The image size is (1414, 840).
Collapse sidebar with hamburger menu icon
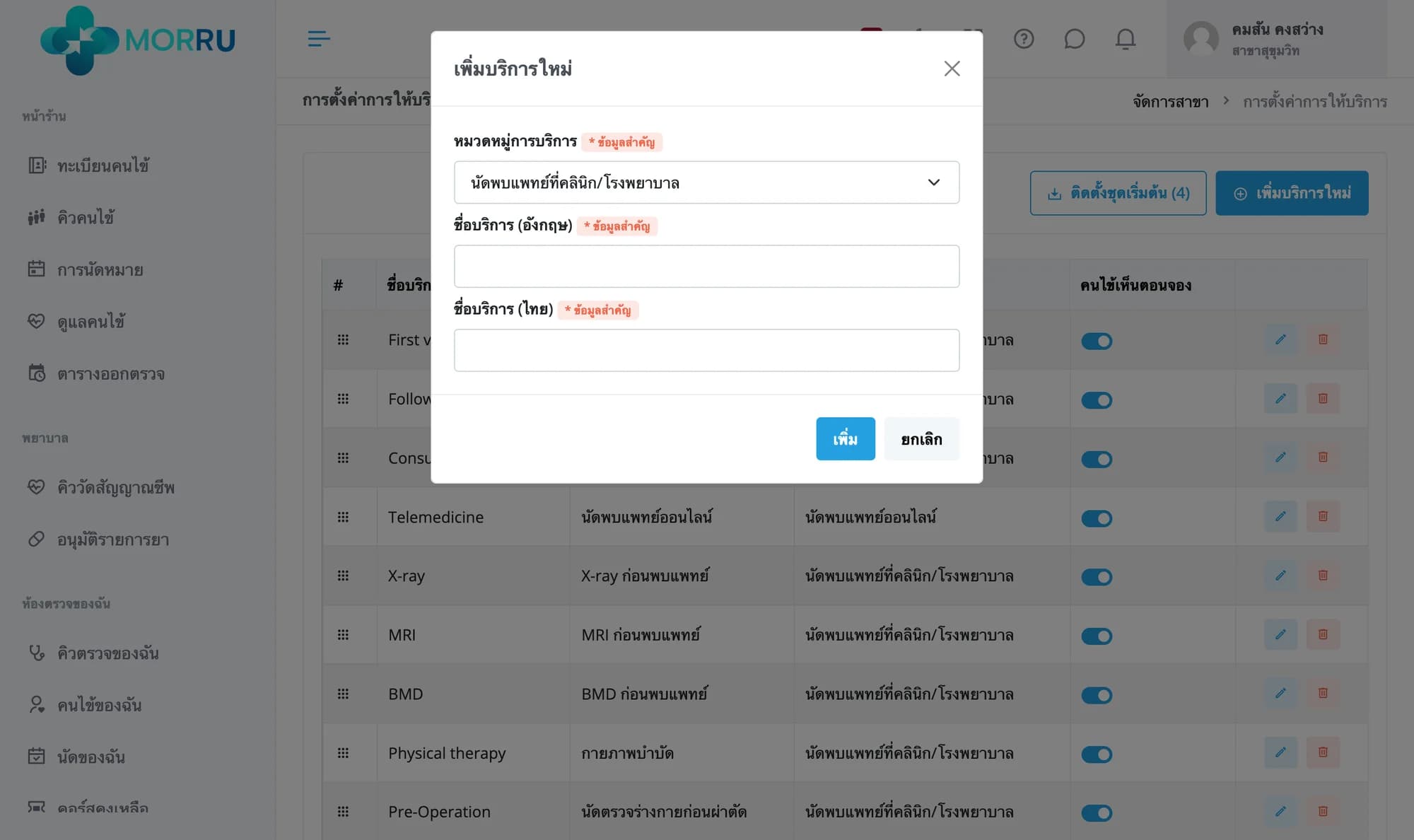coord(319,39)
